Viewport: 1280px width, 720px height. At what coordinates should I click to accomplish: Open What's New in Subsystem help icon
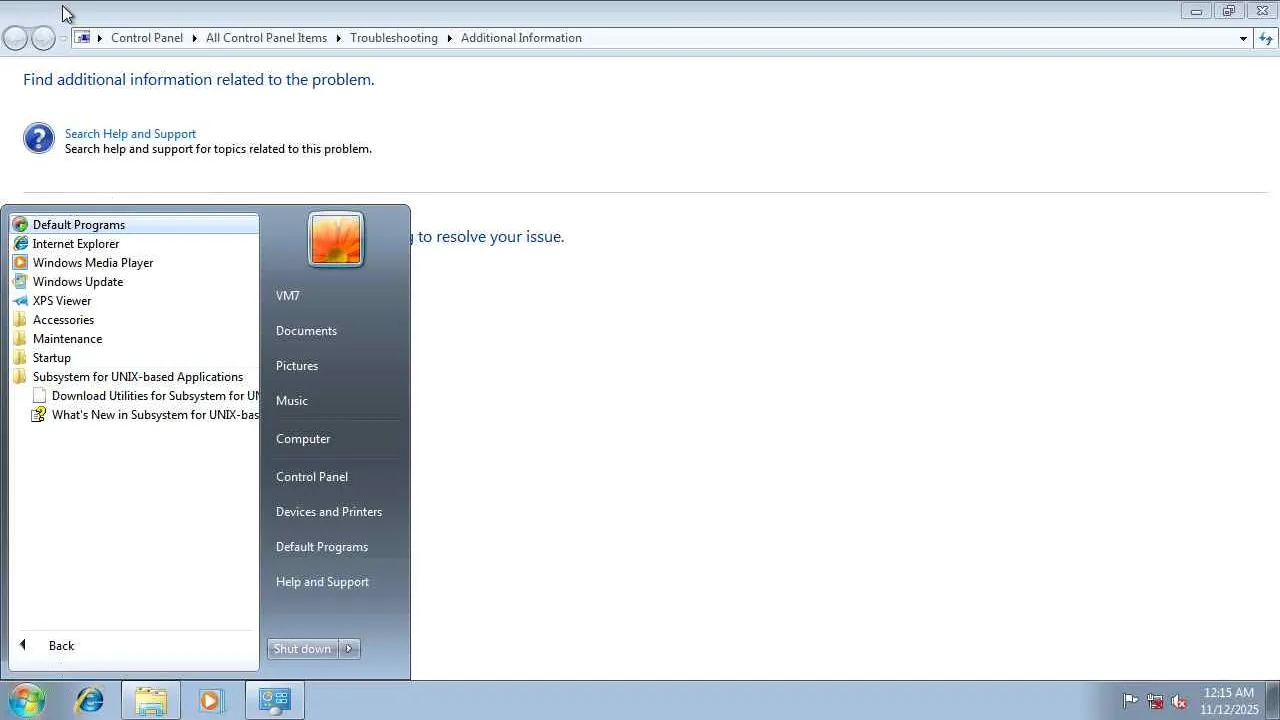[x=39, y=415]
